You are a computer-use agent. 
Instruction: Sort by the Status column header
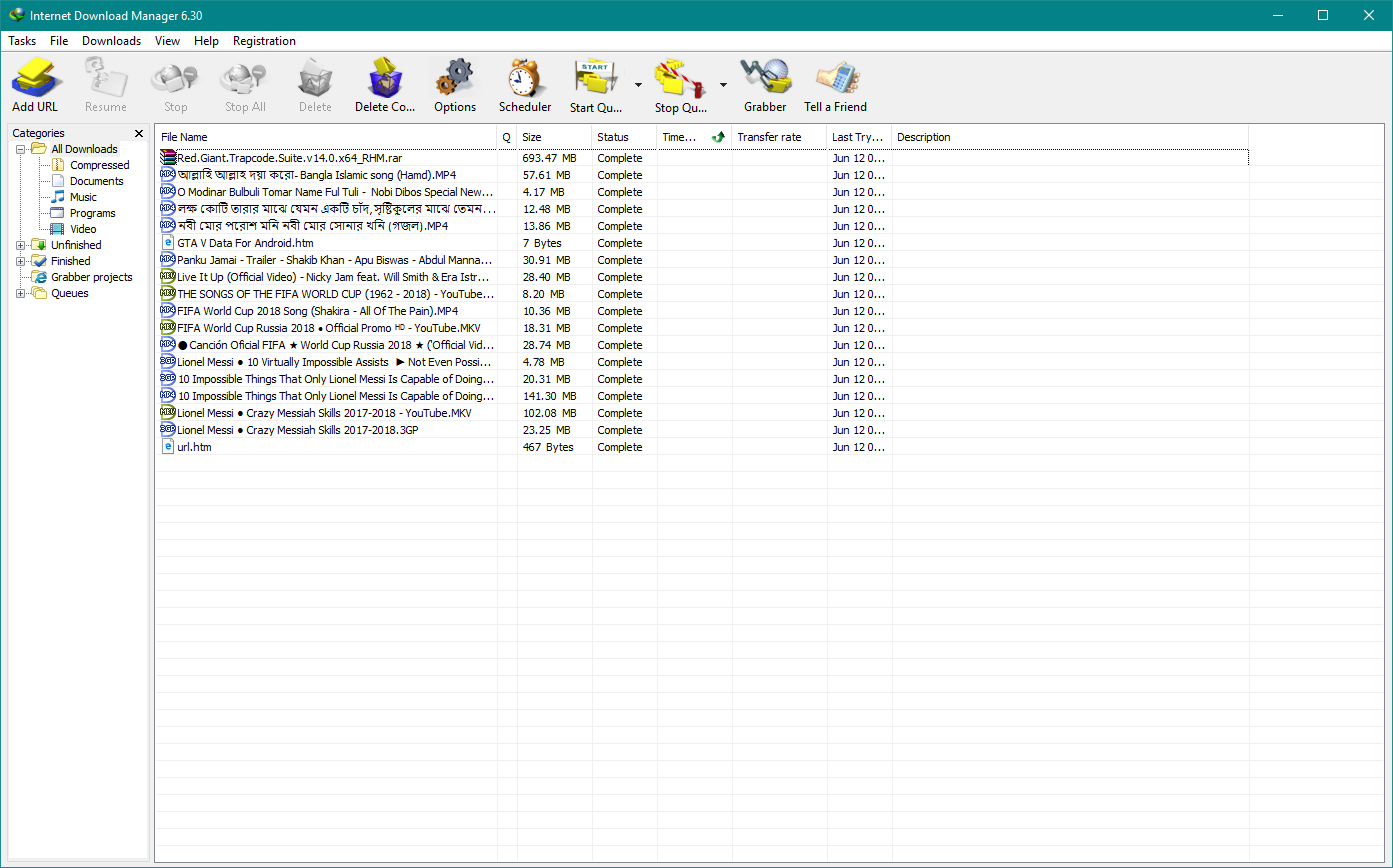click(x=625, y=137)
